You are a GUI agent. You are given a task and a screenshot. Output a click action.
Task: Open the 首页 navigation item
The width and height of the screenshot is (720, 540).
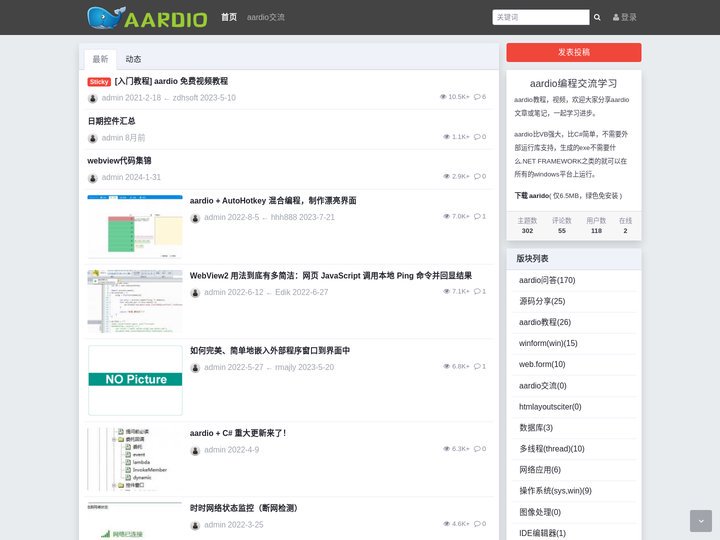229,17
